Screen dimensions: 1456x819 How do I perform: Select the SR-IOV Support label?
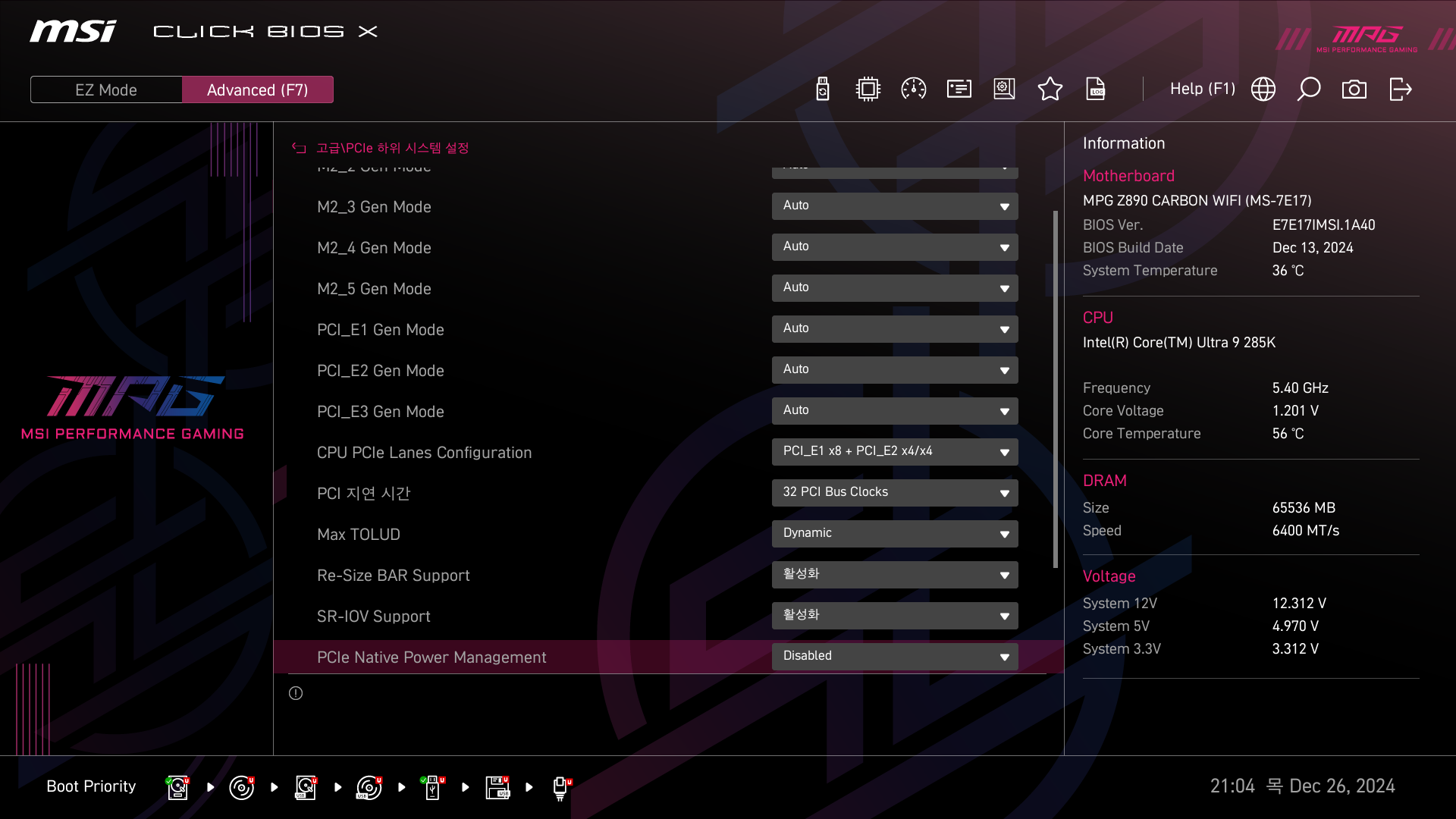coord(374,617)
